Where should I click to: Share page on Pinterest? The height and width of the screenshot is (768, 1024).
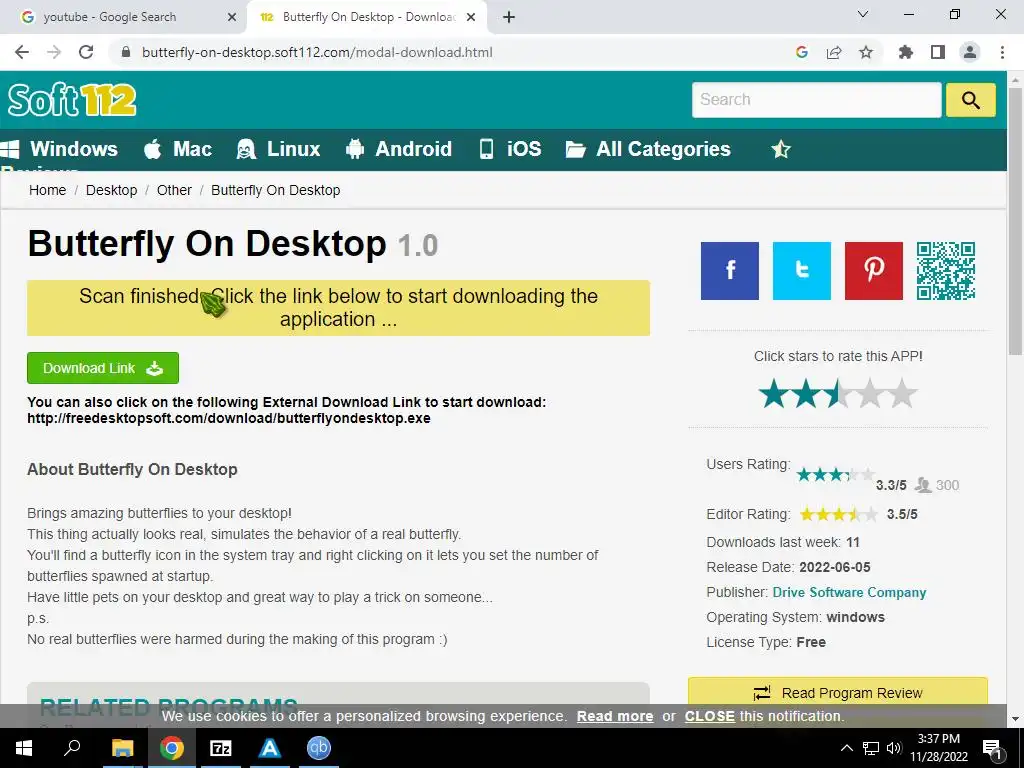(873, 270)
